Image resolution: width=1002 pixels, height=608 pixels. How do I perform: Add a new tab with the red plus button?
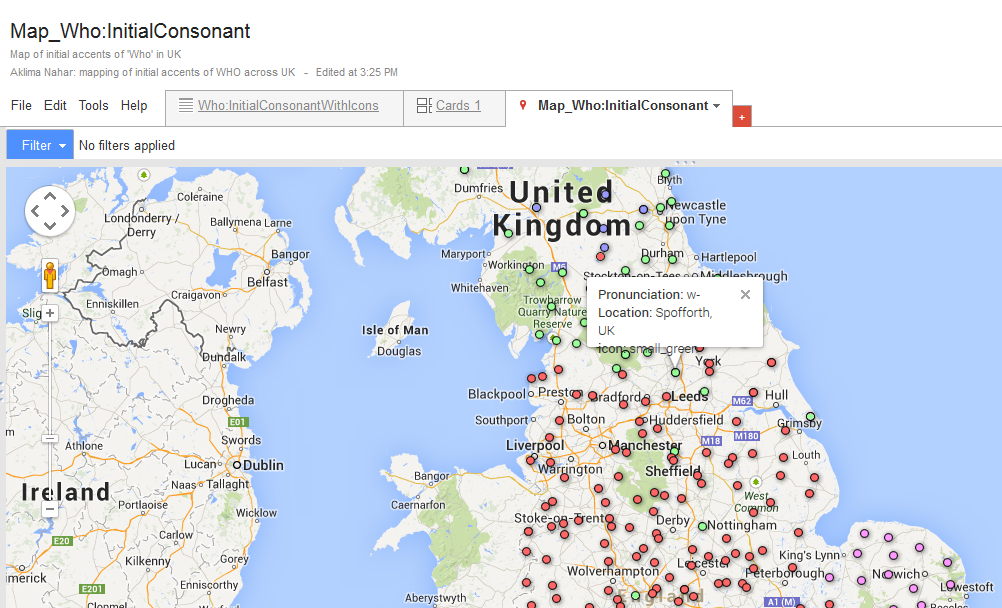(741, 116)
